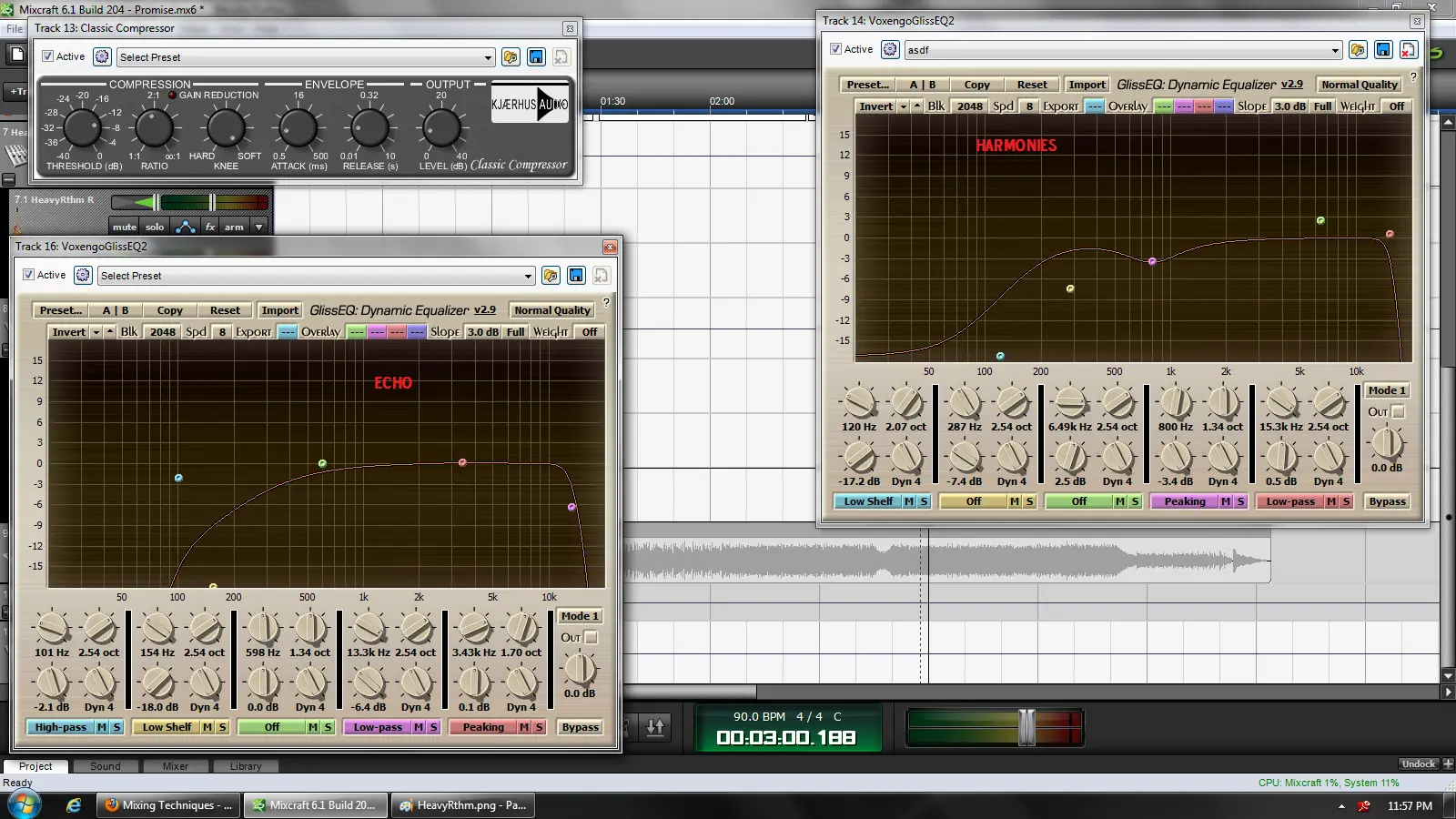The height and width of the screenshot is (819, 1456).
Task: Click automation icon on HeavyRthm R track
Action: pos(186,227)
